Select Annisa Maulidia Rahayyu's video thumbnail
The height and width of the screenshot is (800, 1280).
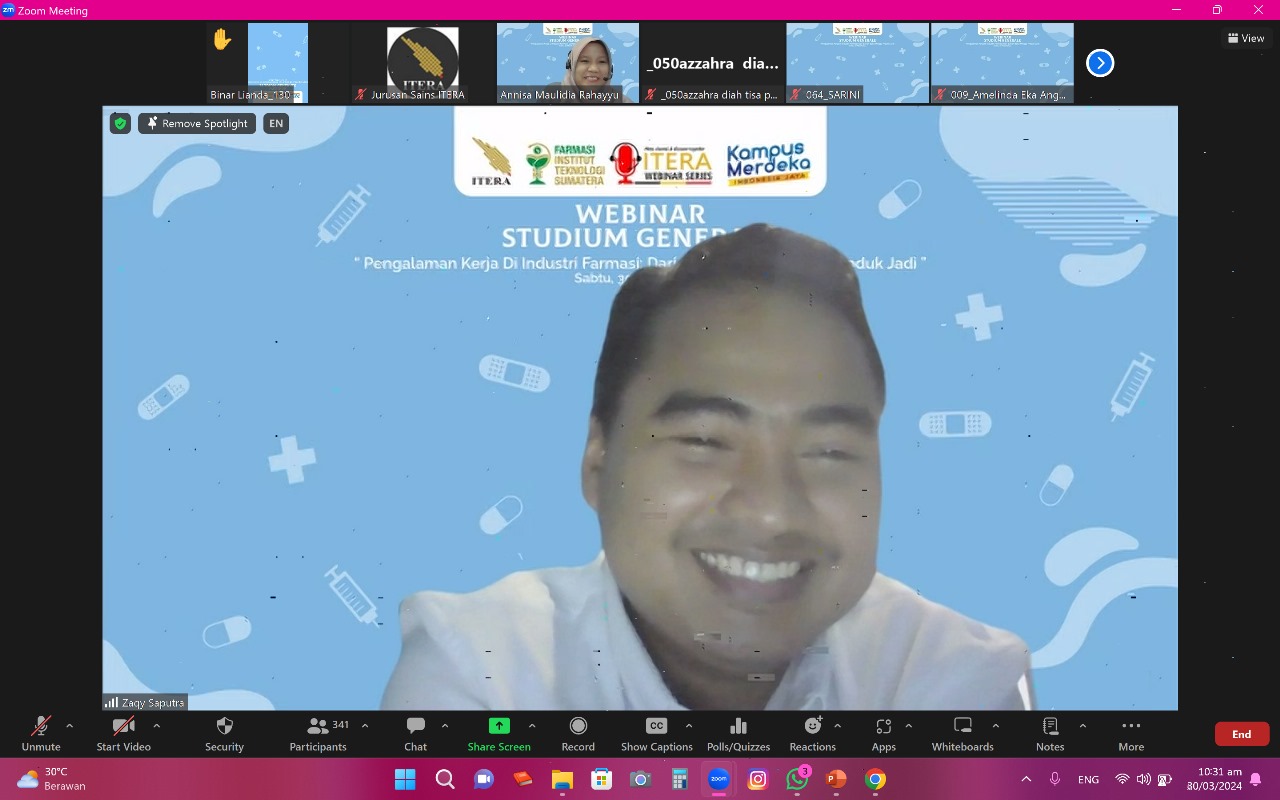(567, 63)
